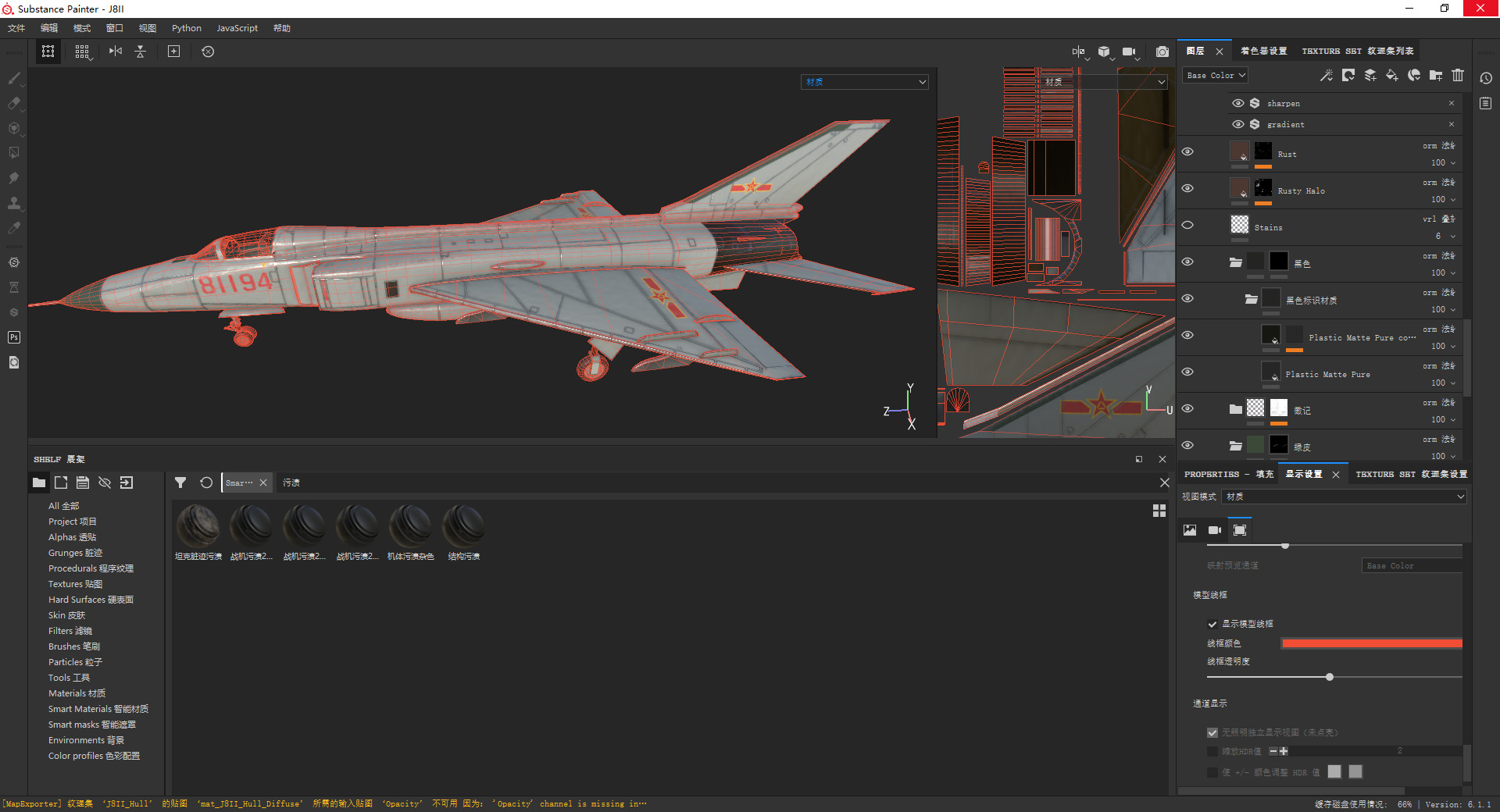Switch to TEXTURE SET 纹理集列表 tab

[x=1358, y=51]
